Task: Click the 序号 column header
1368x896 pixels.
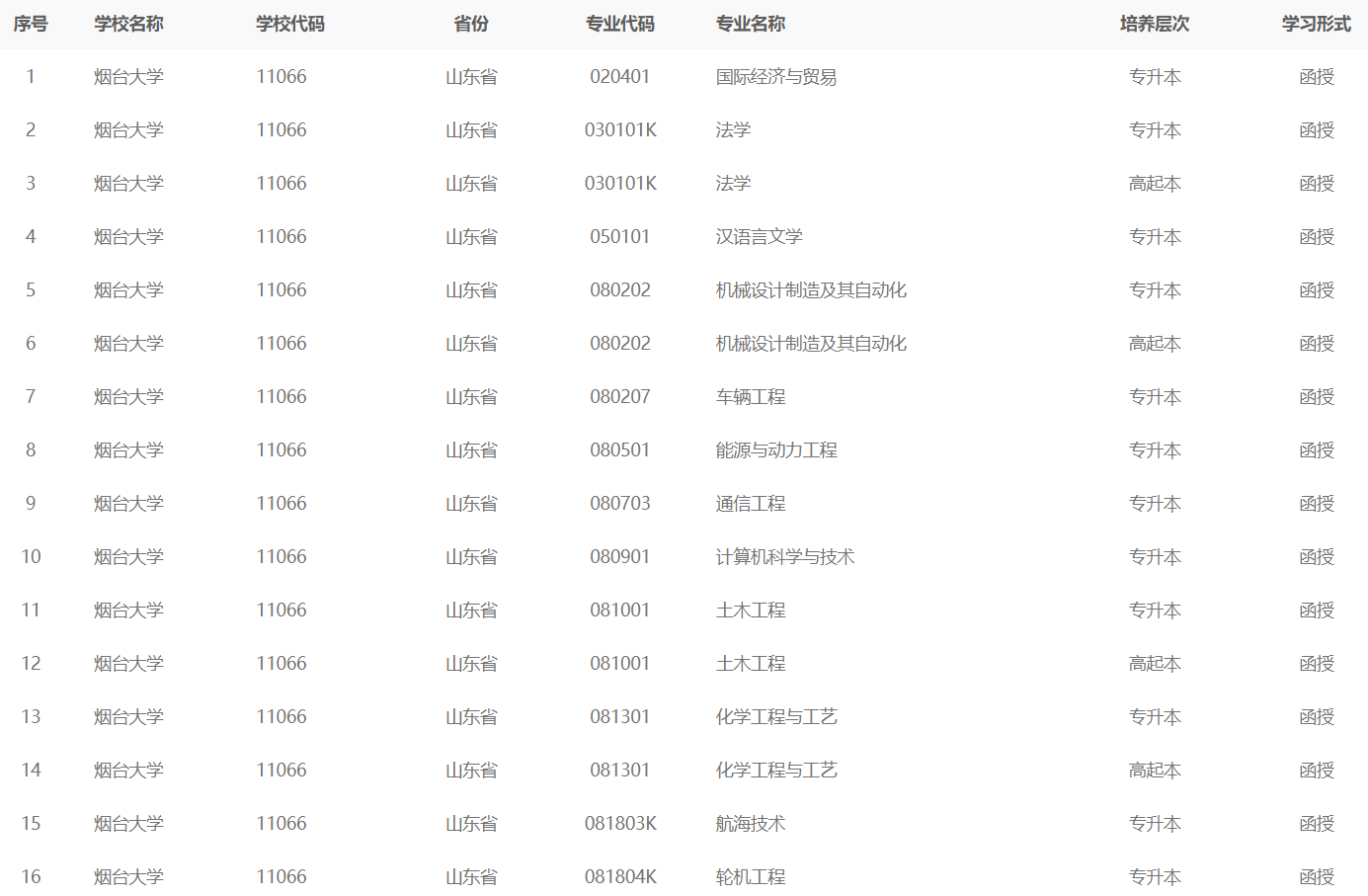Action: click(31, 24)
